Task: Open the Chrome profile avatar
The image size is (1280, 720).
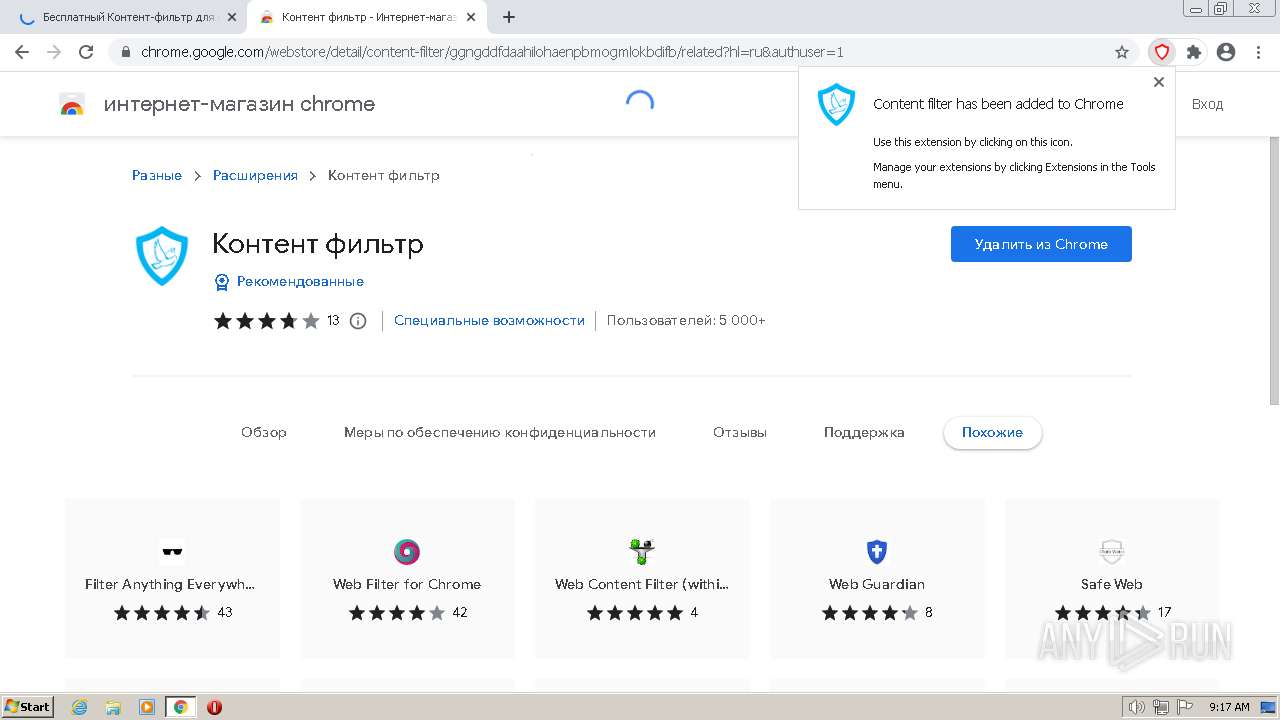Action: click(x=1226, y=52)
